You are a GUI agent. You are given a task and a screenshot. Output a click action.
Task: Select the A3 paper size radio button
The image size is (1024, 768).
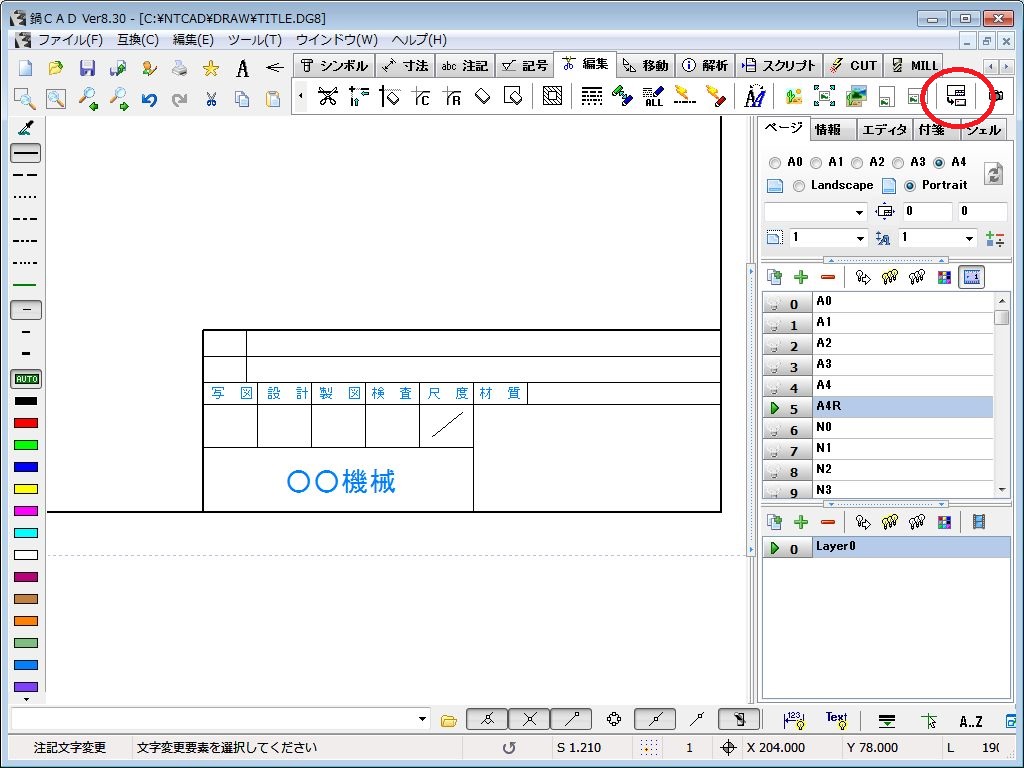pos(898,163)
